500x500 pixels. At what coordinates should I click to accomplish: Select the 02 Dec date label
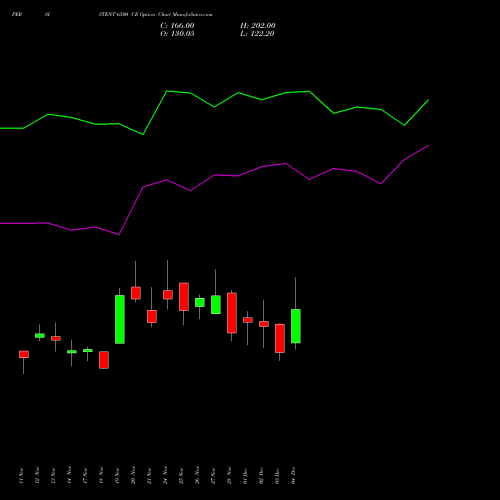point(261,475)
